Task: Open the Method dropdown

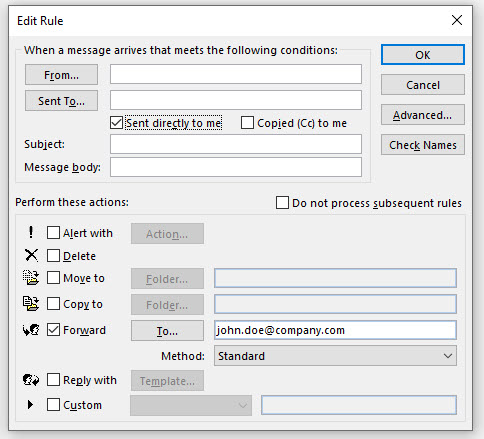Action: [335, 356]
